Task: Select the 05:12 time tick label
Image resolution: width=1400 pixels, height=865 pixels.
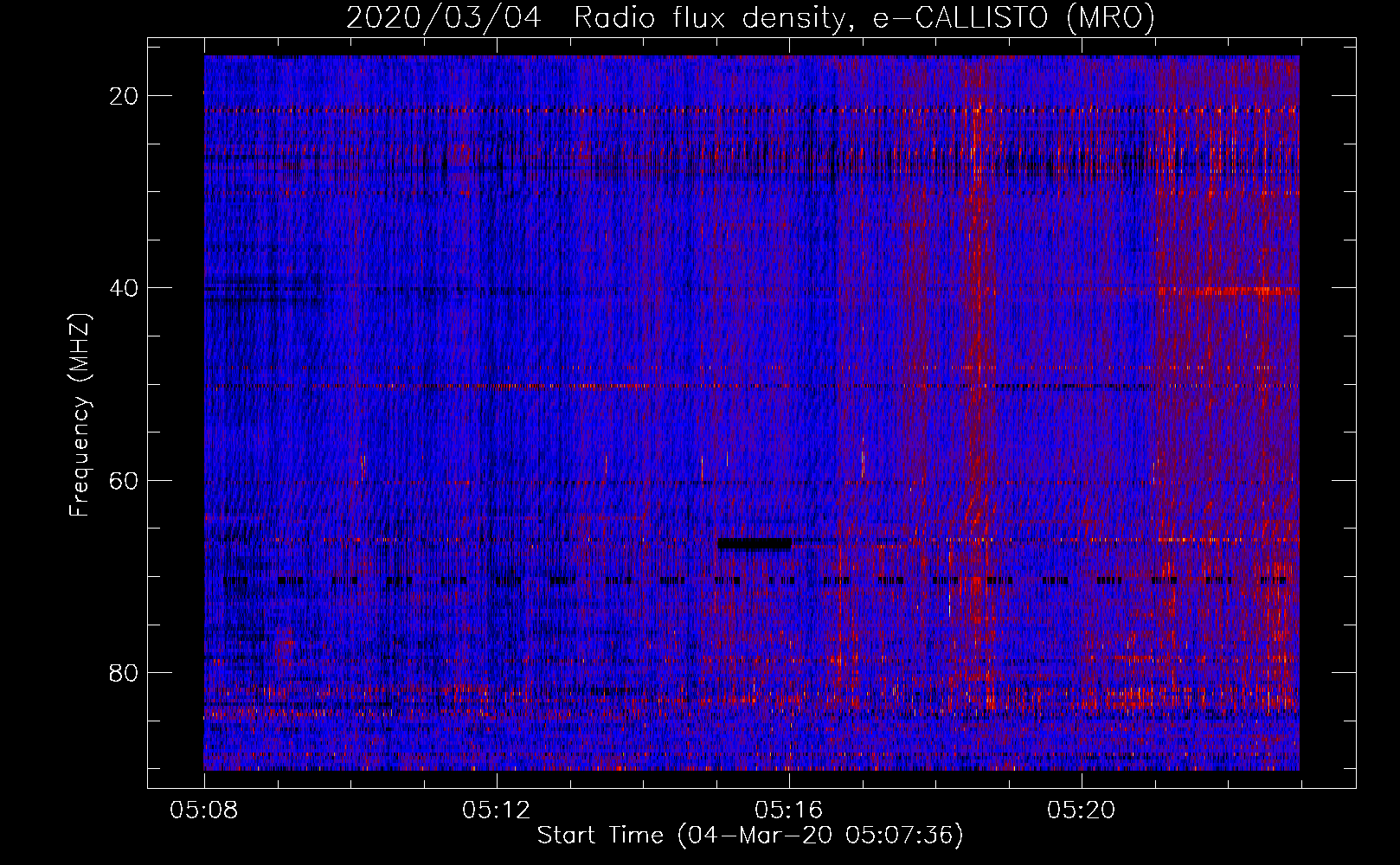Action: coord(496,811)
